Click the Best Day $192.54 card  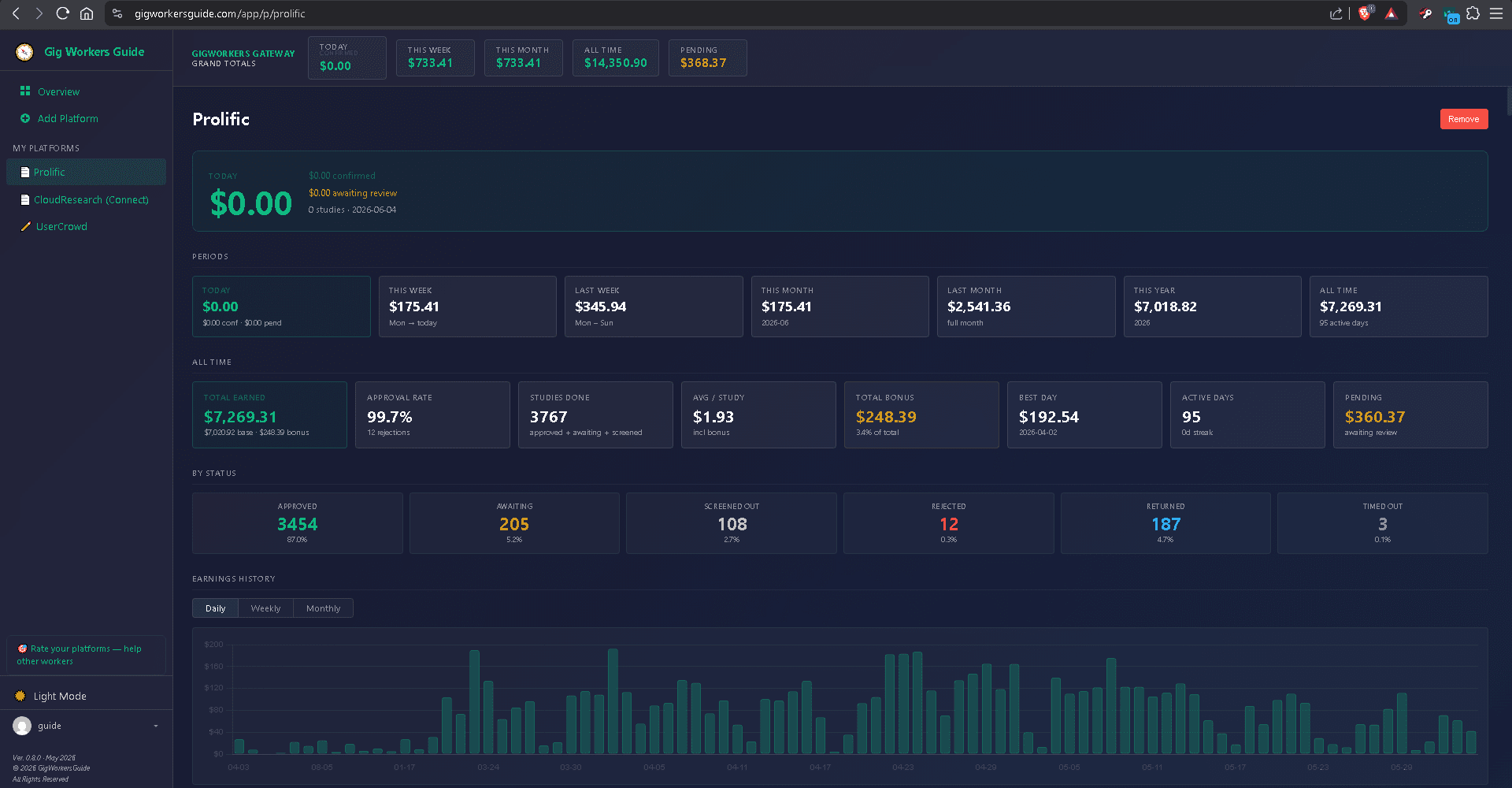pyautogui.click(x=1084, y=415)
